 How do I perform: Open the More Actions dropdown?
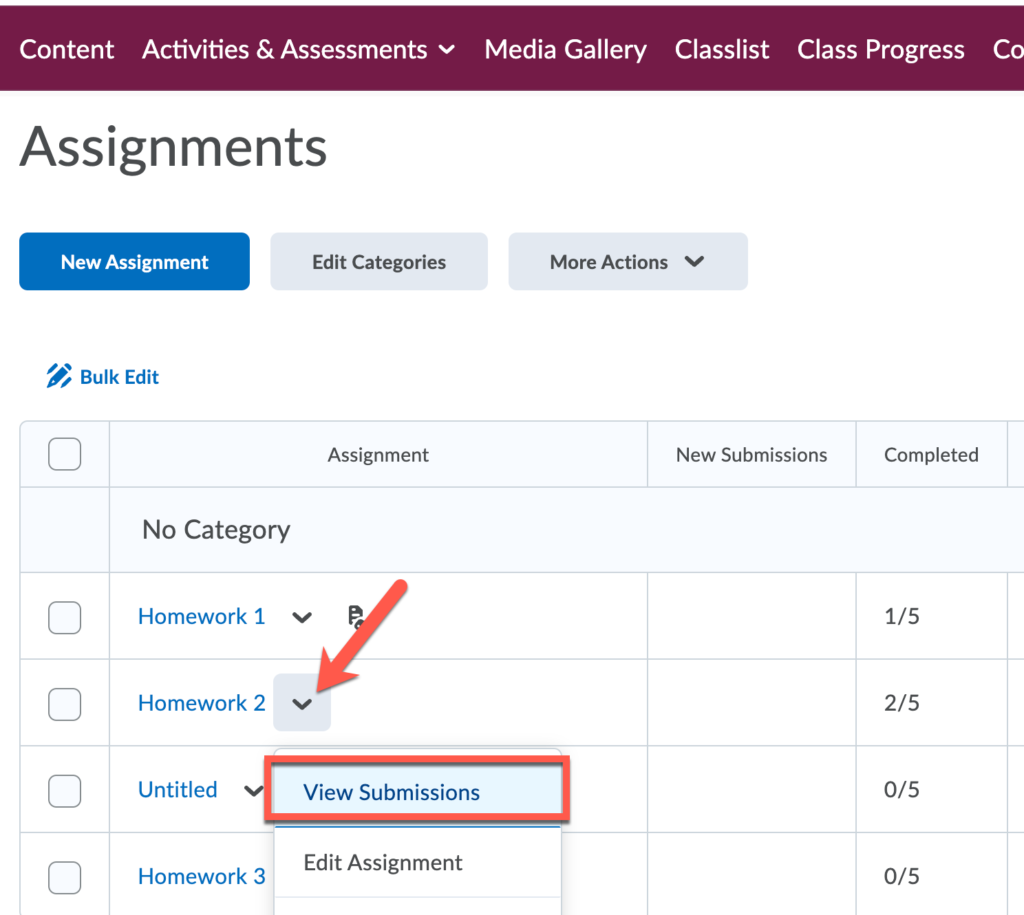point(627,262)
